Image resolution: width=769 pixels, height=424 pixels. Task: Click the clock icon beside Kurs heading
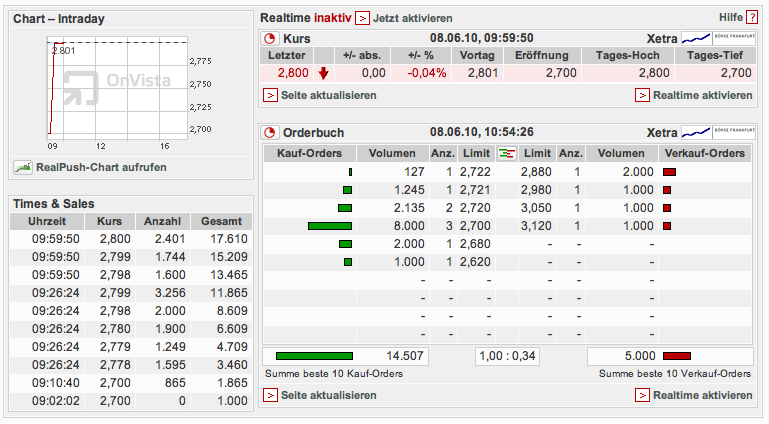(269, 38)
